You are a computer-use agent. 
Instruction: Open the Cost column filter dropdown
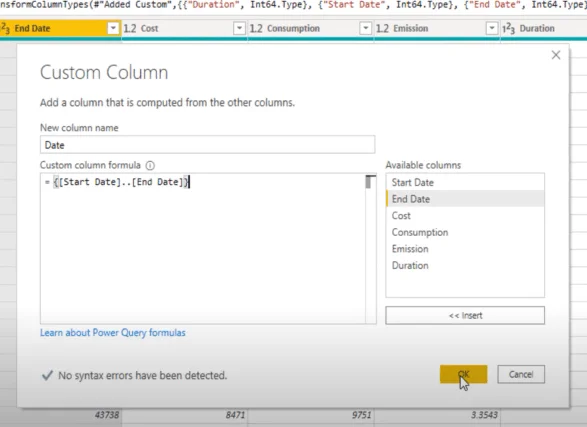tap(239, 28)
